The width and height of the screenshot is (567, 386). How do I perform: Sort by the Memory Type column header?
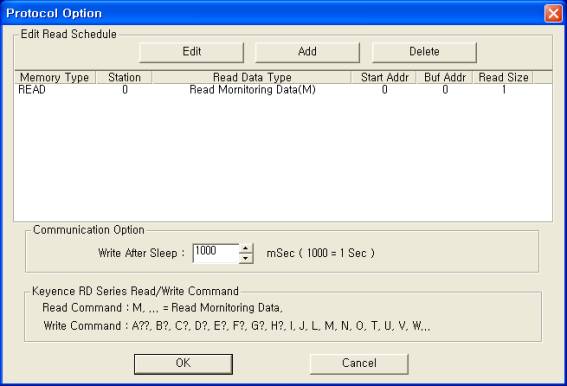(x=55, y=77)
